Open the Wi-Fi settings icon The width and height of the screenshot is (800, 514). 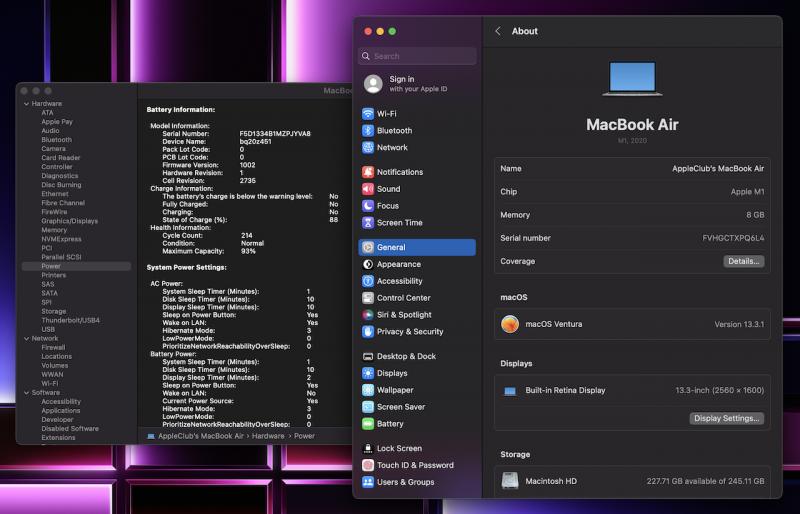[x=368, y=114]
